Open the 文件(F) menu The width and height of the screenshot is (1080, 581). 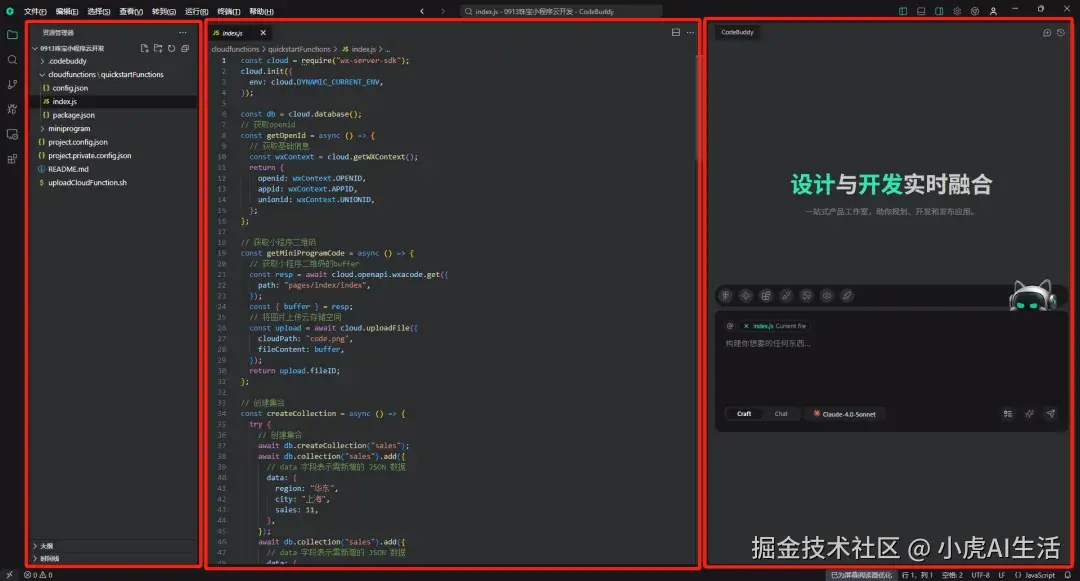click(35, 11)
